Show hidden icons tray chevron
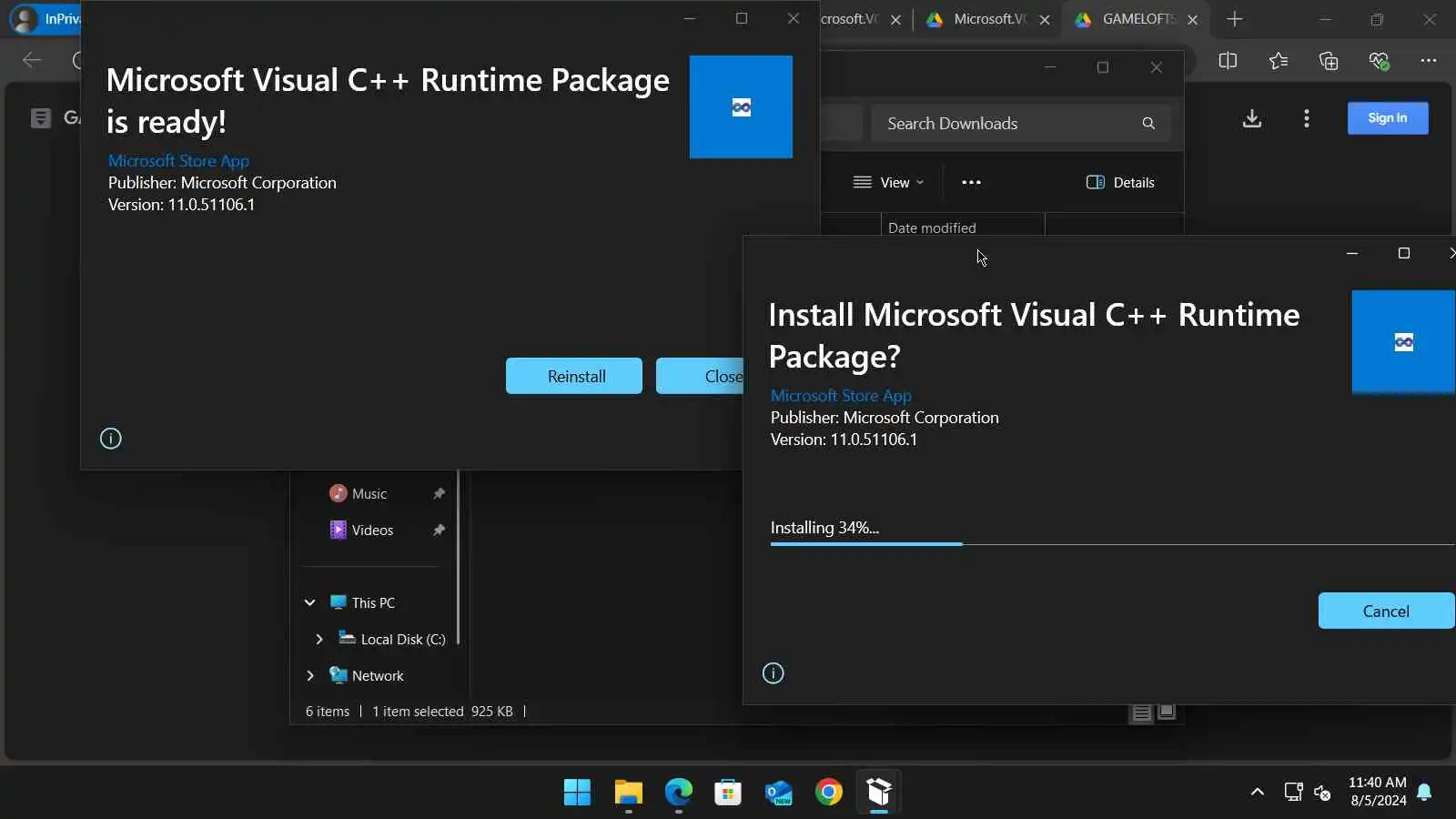The height and width of the screenshot is (819, 1456). click(1257, 793)
